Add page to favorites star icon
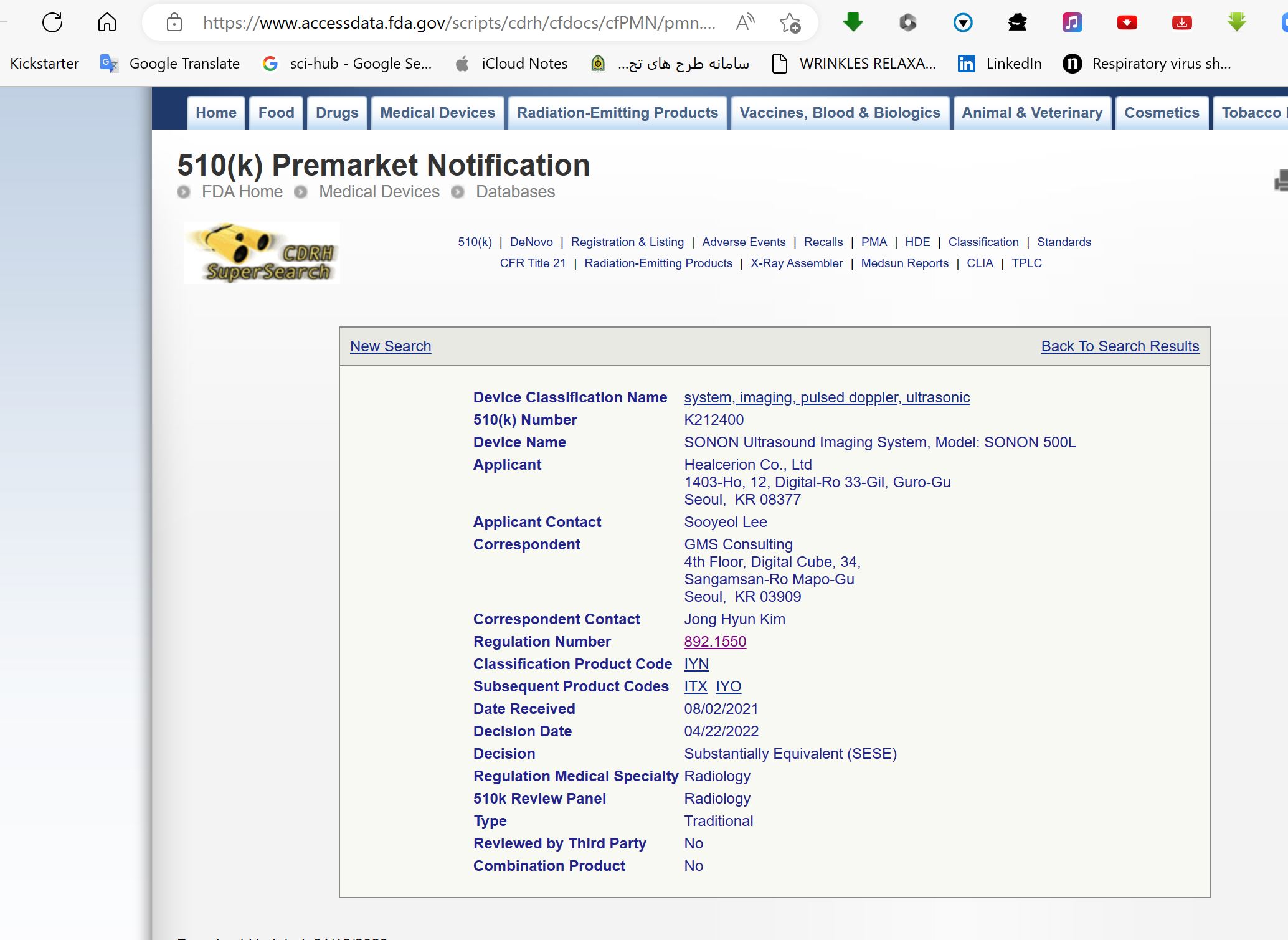The image size is (1288, 940). 790,23
